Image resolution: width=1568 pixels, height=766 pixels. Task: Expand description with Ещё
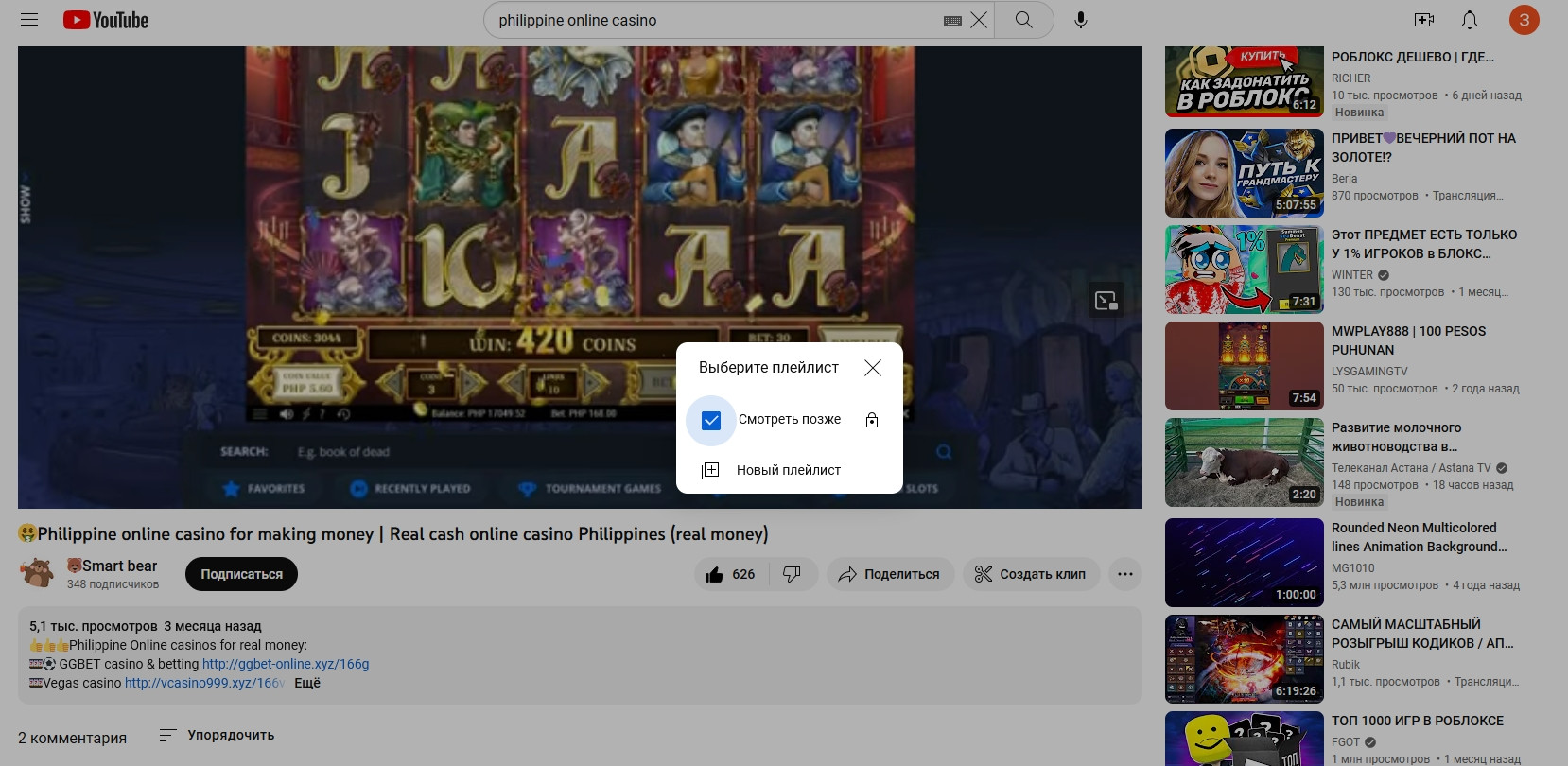point(307,683)
